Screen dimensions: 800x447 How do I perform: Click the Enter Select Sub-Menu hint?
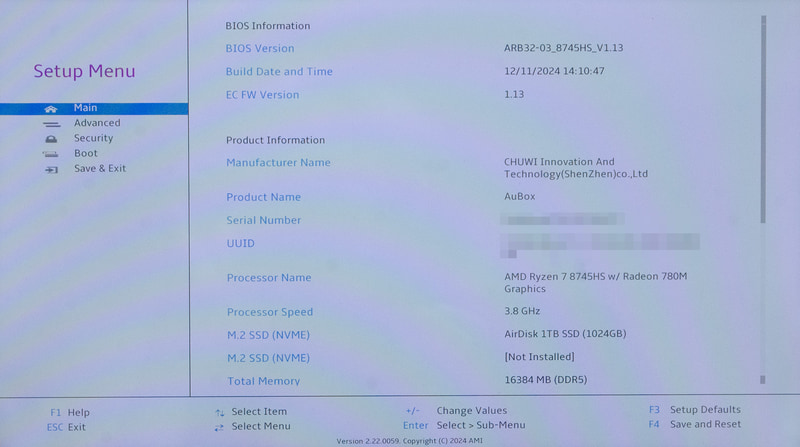[x=464, y=425]
